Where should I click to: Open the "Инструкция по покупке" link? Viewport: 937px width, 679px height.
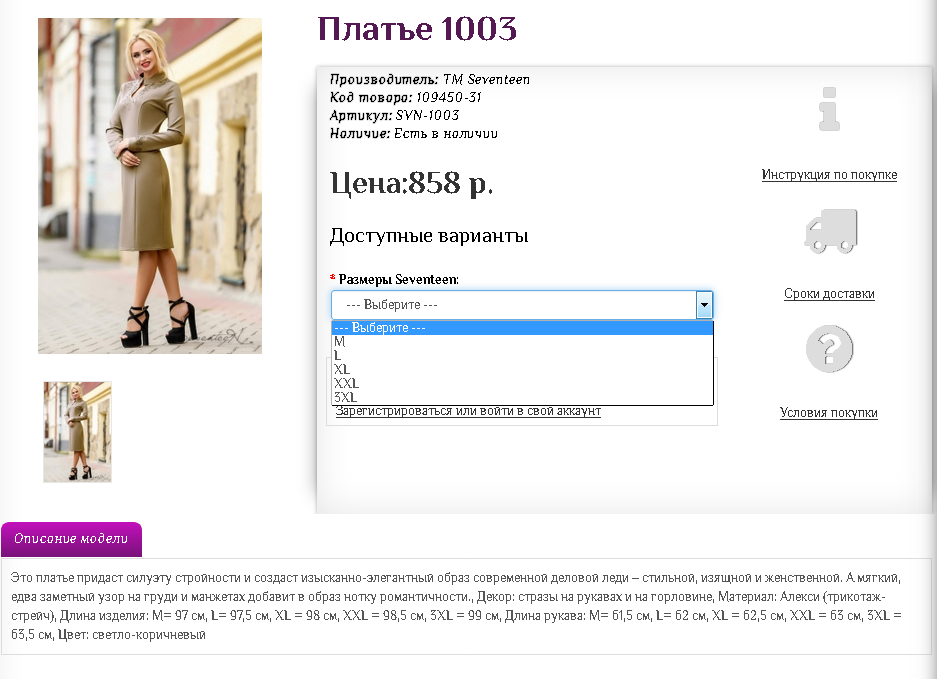[828, 174]
